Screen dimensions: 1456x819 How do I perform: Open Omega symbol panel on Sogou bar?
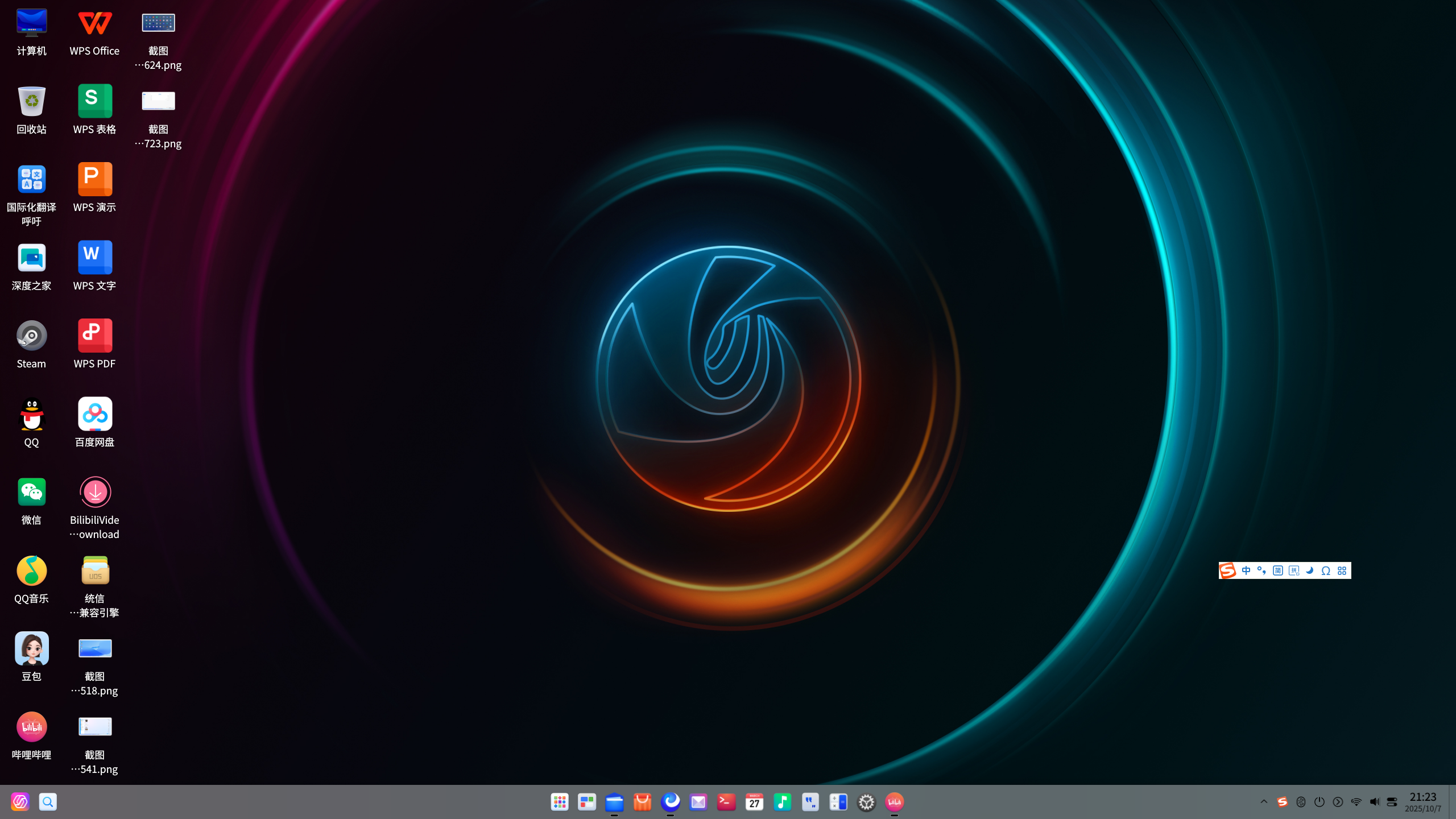(x=1326, y=570)
